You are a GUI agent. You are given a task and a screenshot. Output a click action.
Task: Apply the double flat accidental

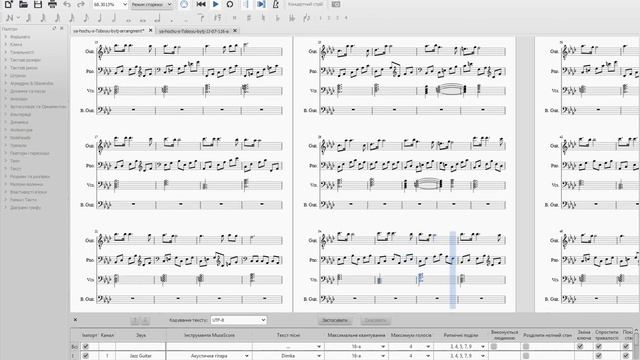(291, 18)
